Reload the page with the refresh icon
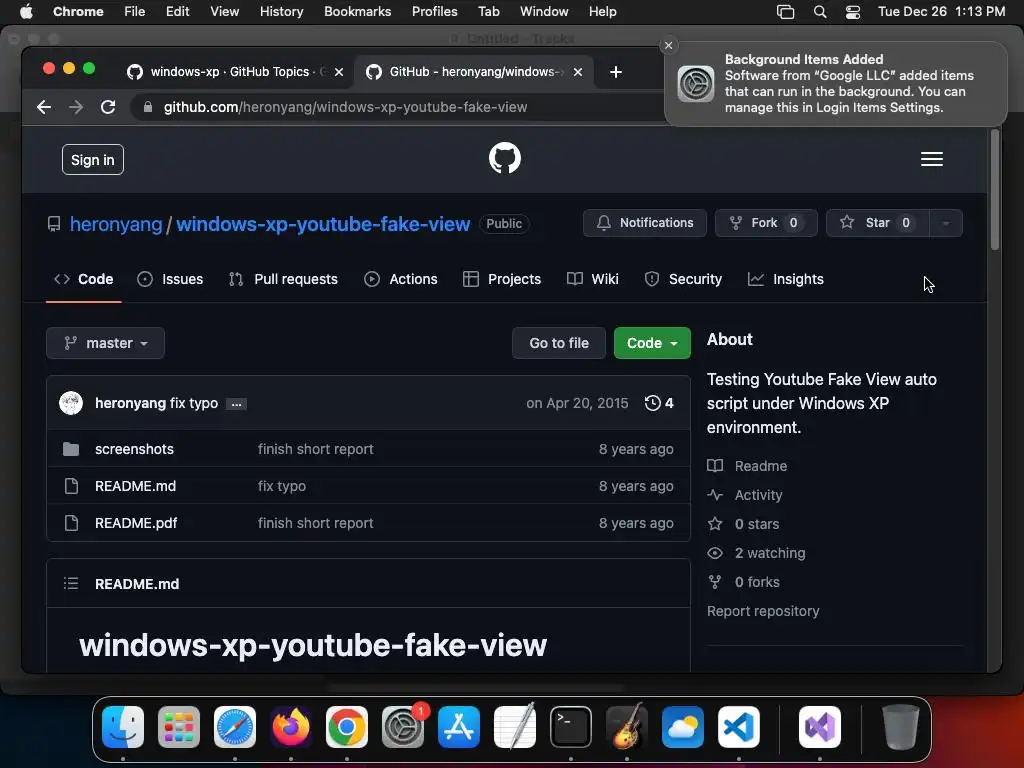 tap(108, 107)
